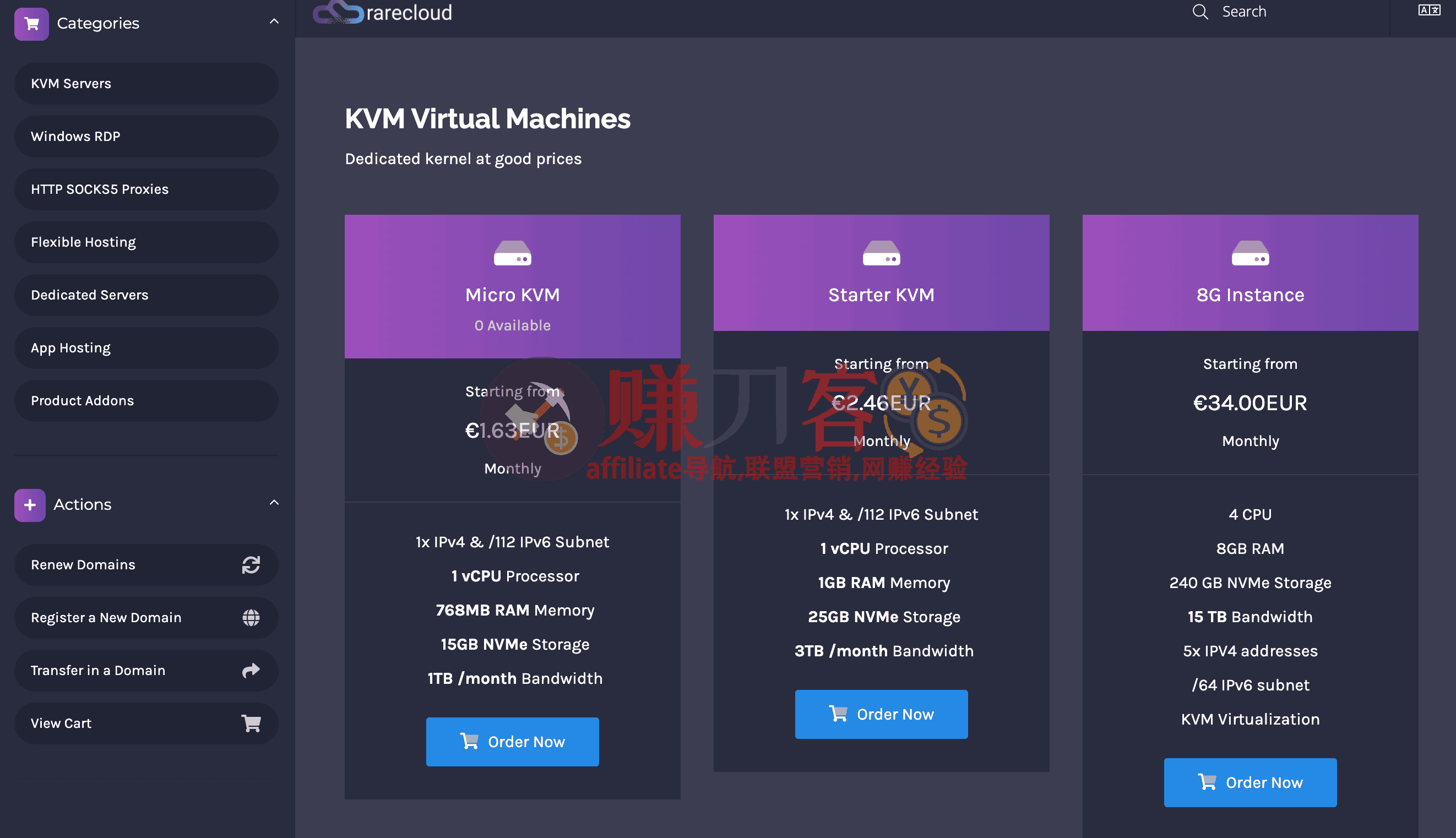
Task: Collapse the Actions section chevron
Action: click(274, 503)
